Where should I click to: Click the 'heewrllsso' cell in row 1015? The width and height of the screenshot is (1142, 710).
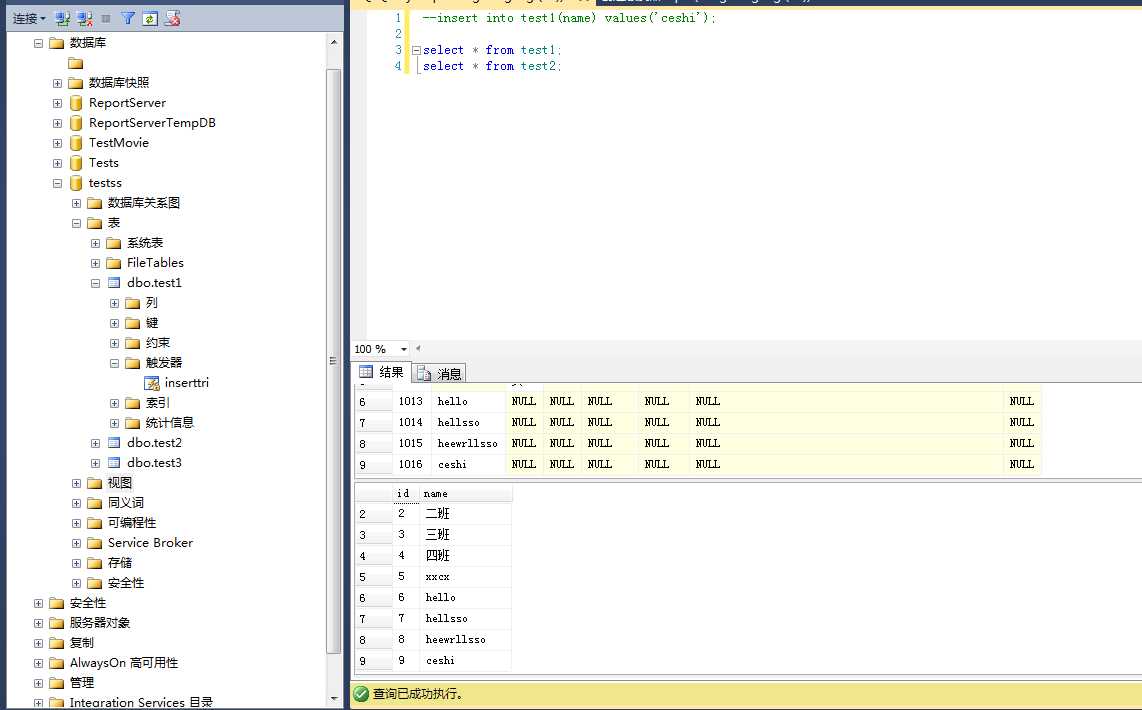point(468,443)
